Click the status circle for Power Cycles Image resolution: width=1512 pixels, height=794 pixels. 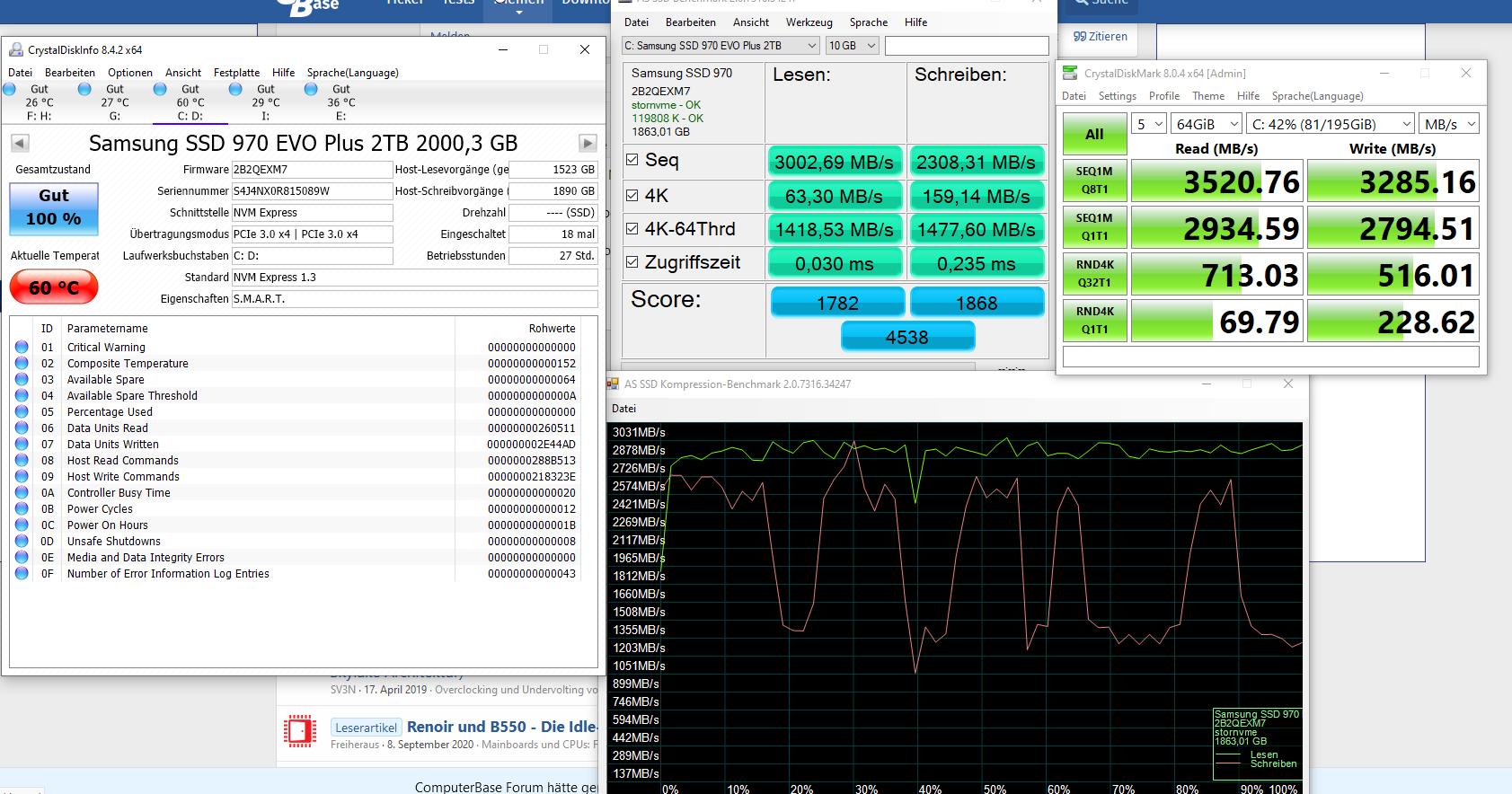[x=22, y=508]
